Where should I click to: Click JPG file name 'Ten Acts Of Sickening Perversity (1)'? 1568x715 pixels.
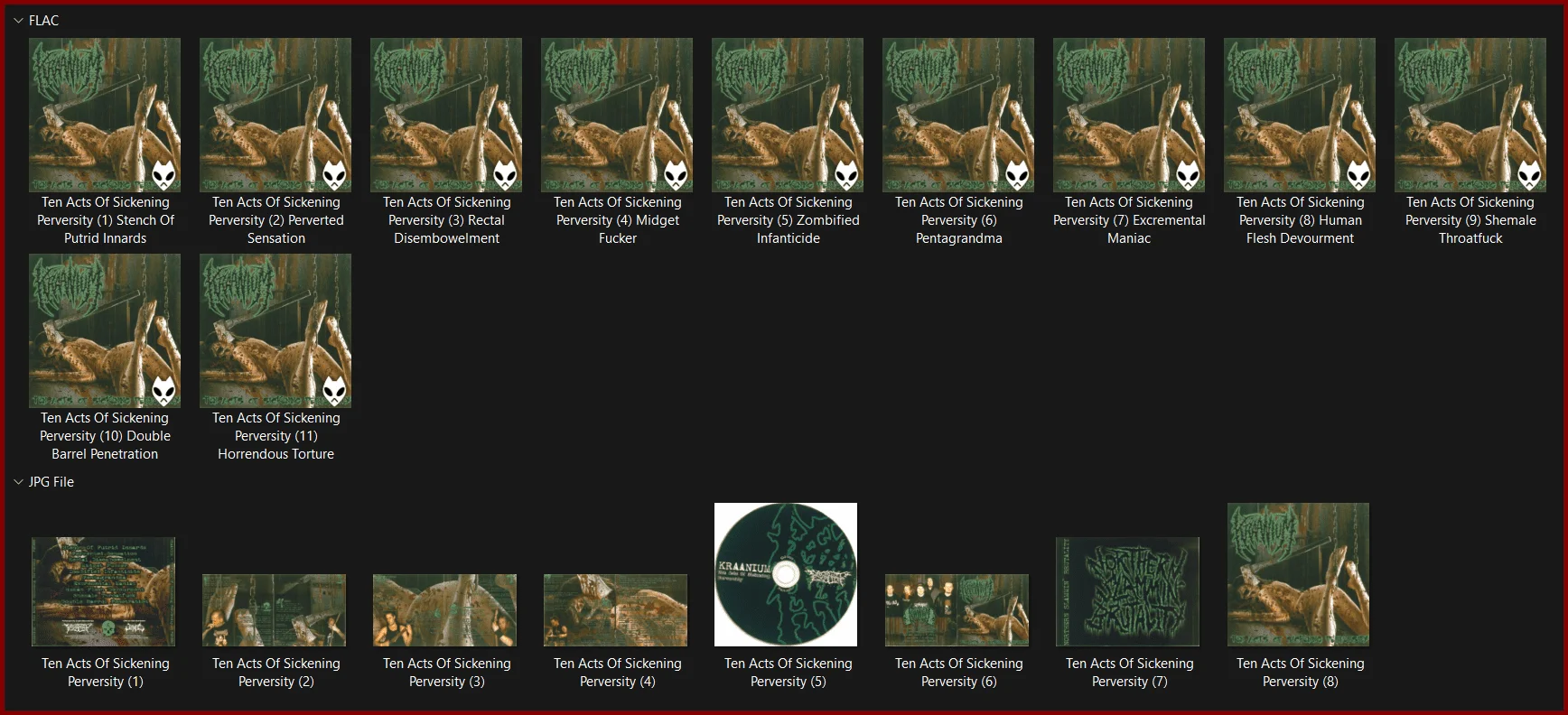106,673
